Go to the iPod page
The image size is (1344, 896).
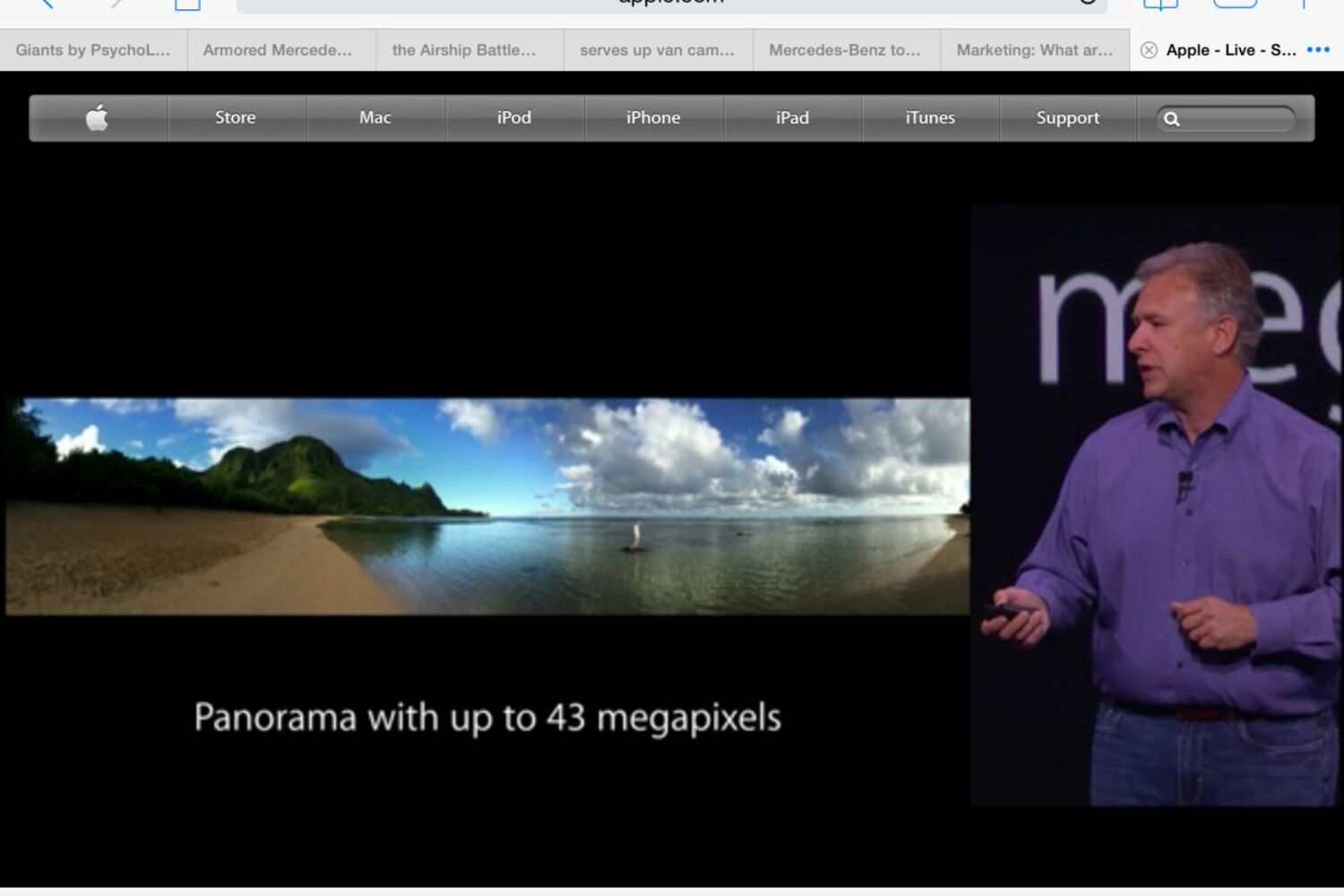click(514, 117)
